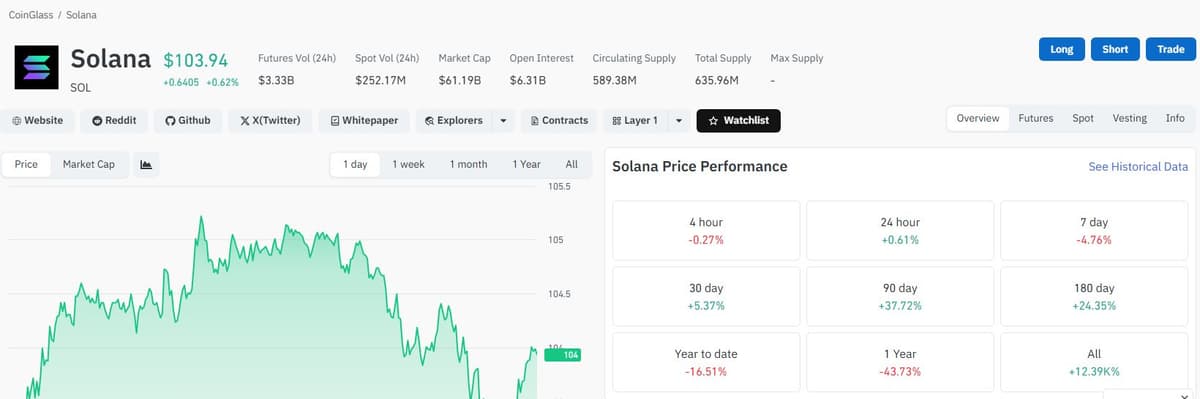1200x399 pixels.
Task: Open the Contracts button
Action: (x=559, y=120)
